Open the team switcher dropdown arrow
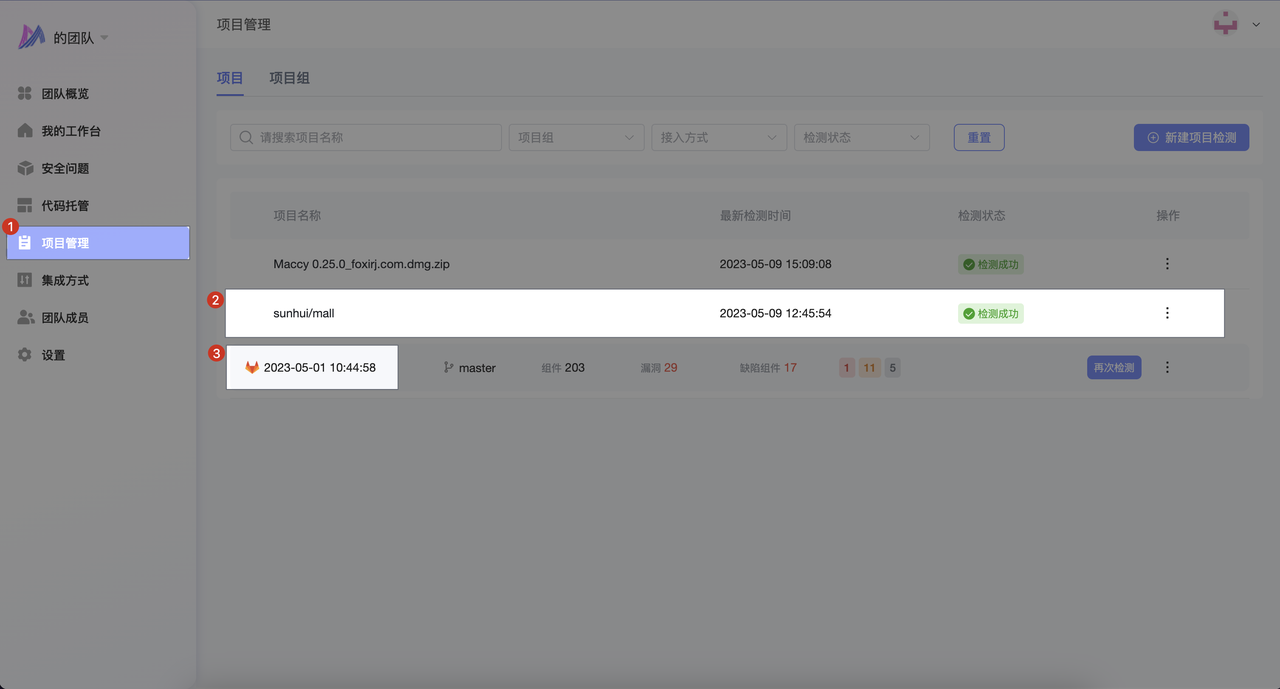Screen dimensions: 1280x689 coord(104,38)
